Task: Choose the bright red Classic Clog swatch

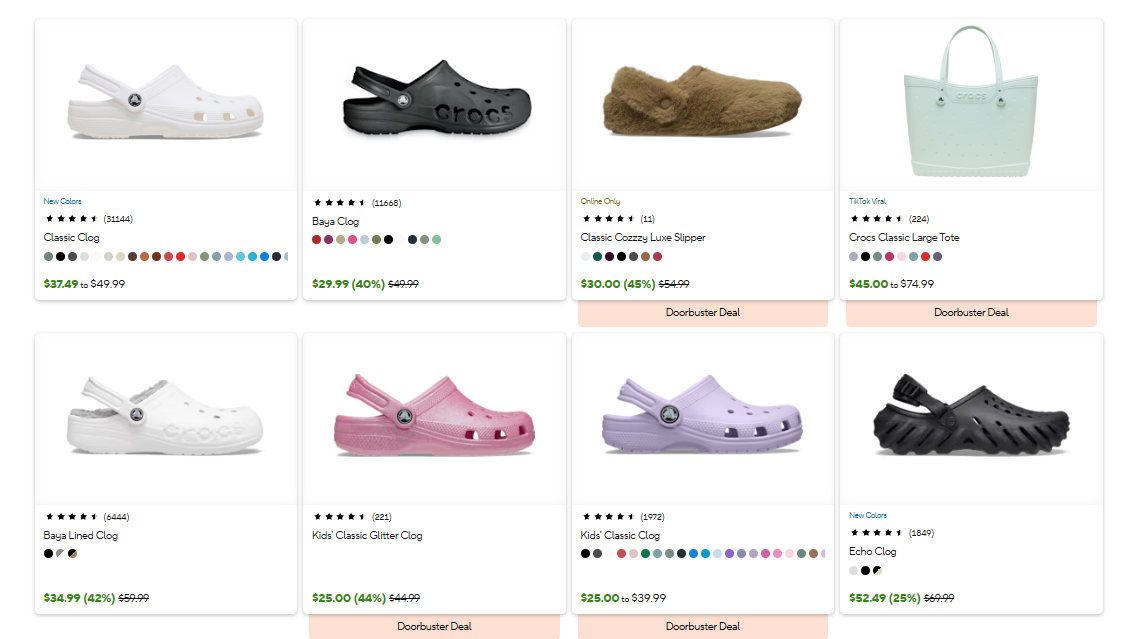Action: (x=181, y=256)
